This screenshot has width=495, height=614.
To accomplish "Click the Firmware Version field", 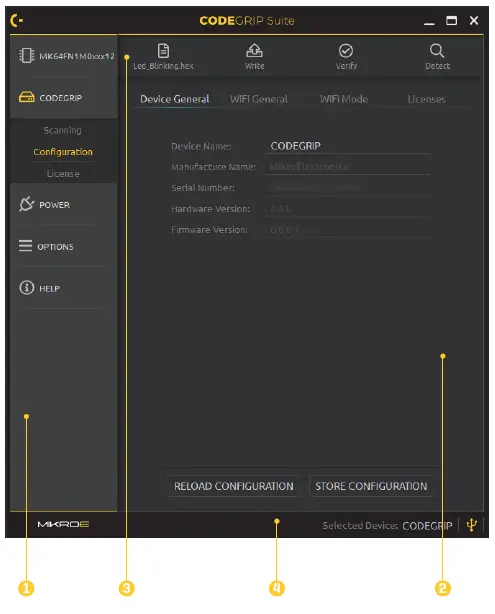I will [x=348, y=229].
